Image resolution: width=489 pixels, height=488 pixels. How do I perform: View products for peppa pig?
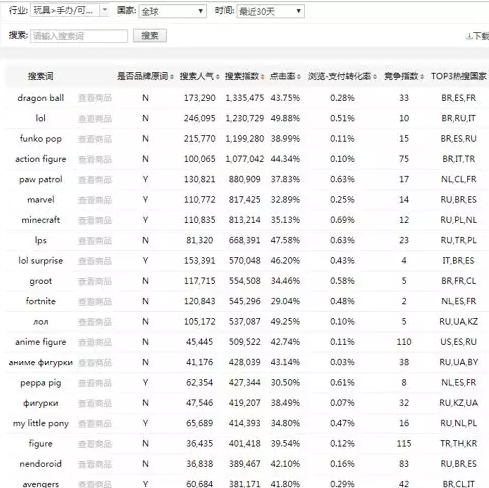(x=95, y=383)
